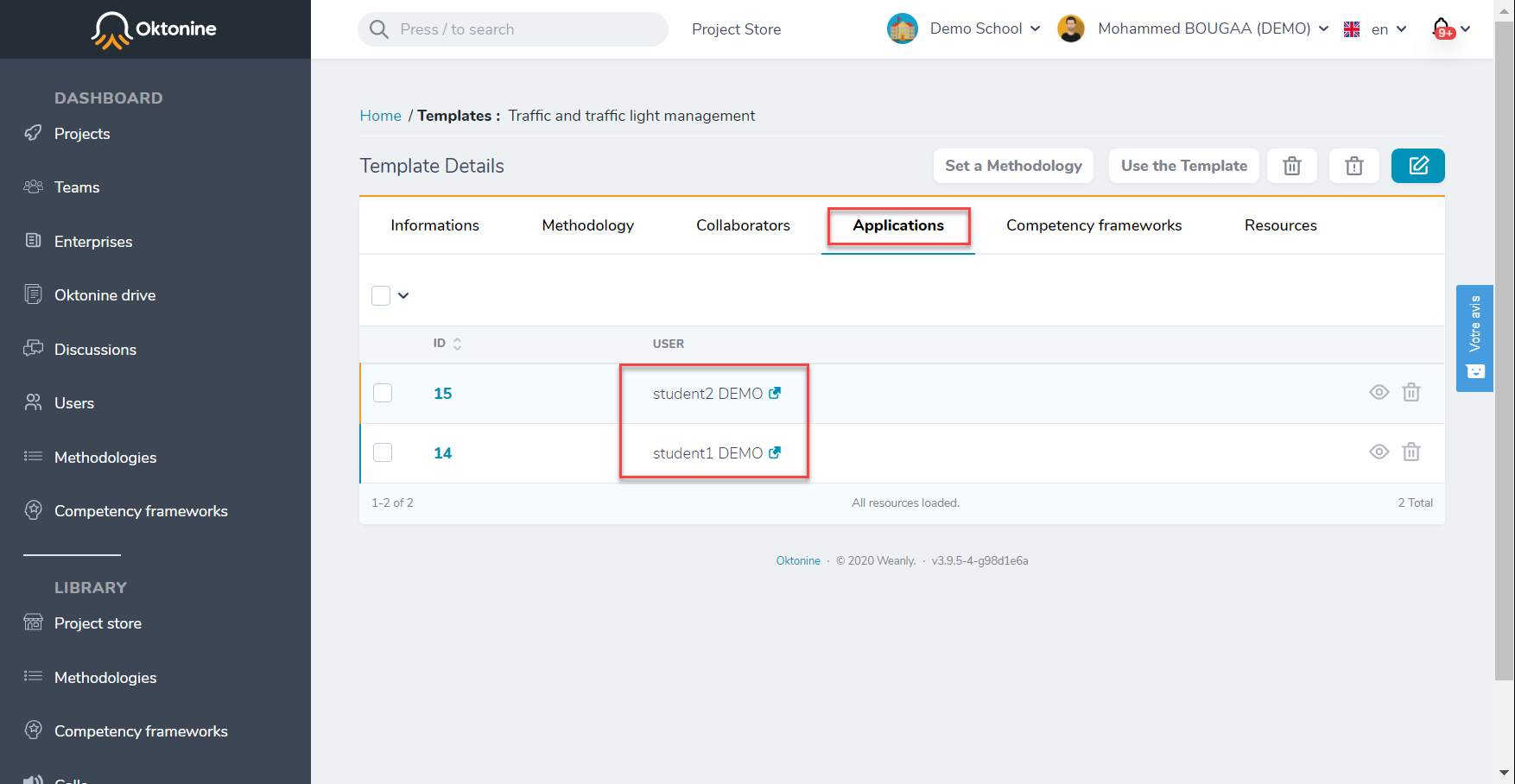Open dashboard Competency frameworks in sidebar
This screenshot has height=784, width=1515.
coord(141,511)
